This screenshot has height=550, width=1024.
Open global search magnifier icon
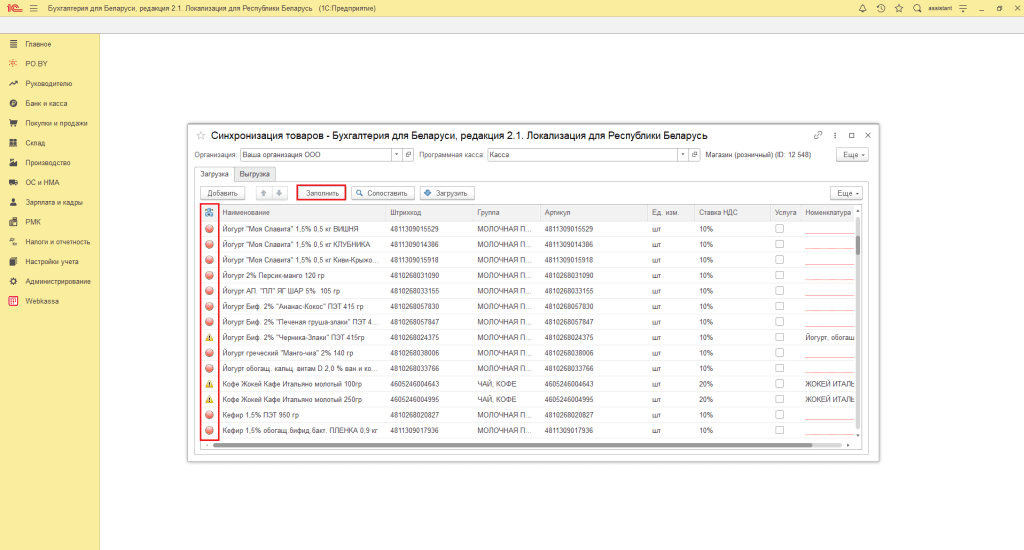pos(917,8)
